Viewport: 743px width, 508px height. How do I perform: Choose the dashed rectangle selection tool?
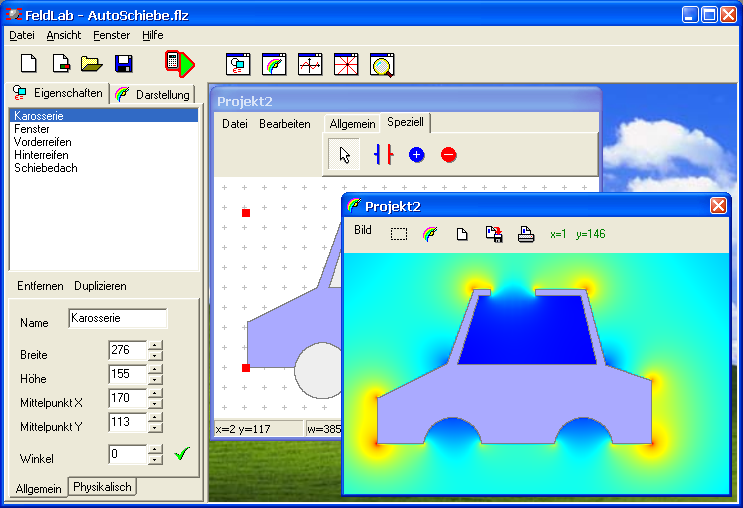point(399,234)
